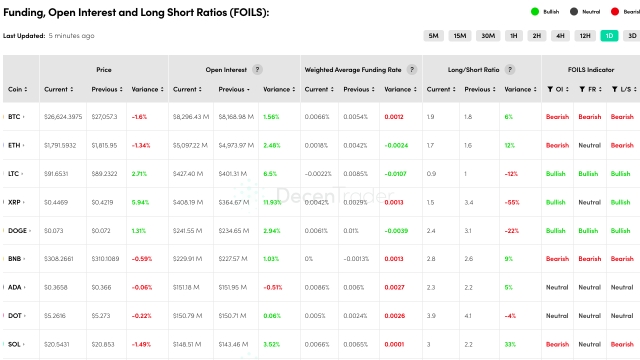Open the Weighted Average Funding Rate help icon

(412, 70)
